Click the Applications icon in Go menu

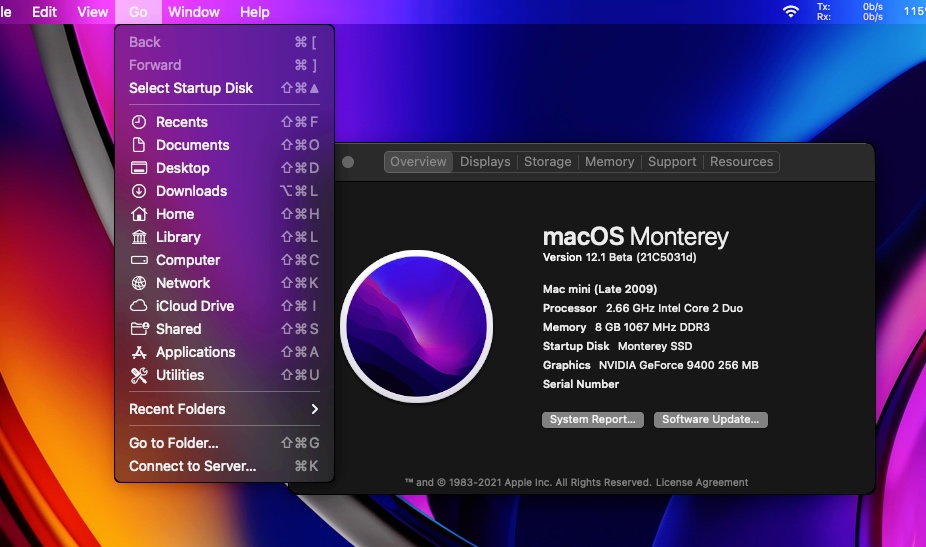click(x=139, y=352)
